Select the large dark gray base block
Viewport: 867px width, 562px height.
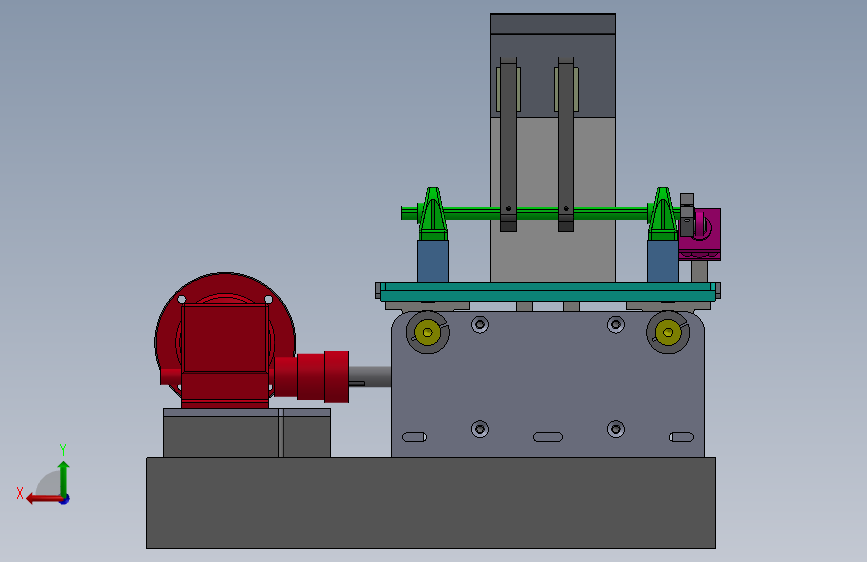tap(431, 503)
